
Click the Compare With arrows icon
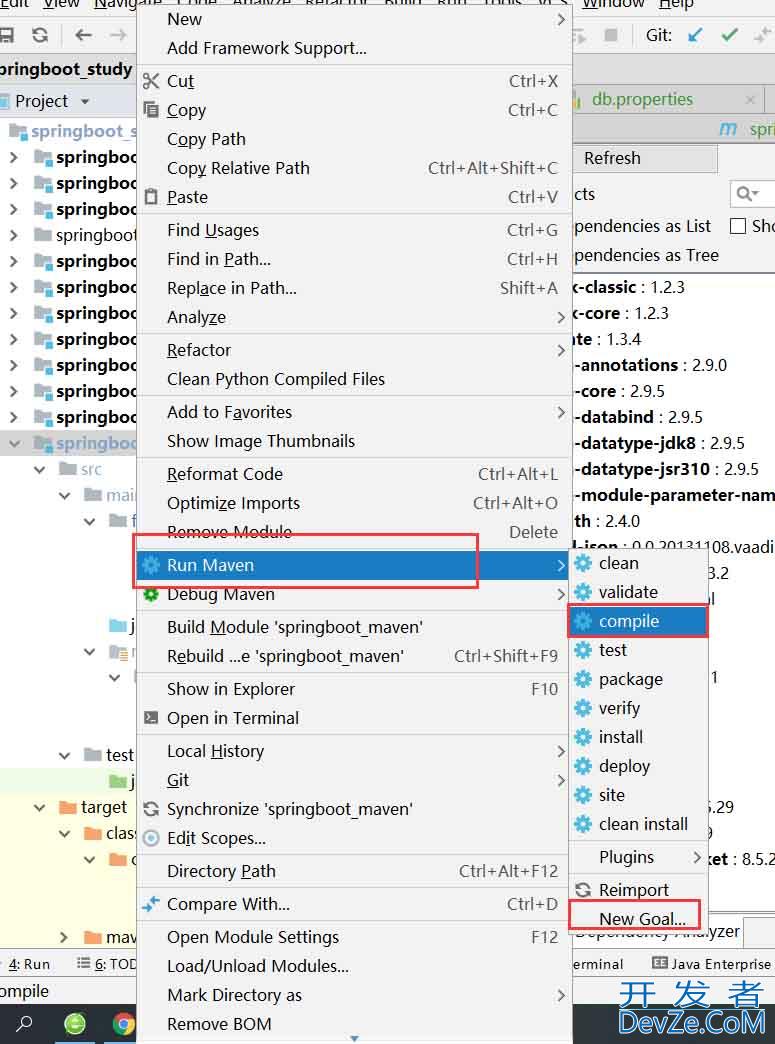[x=151, y=904]
